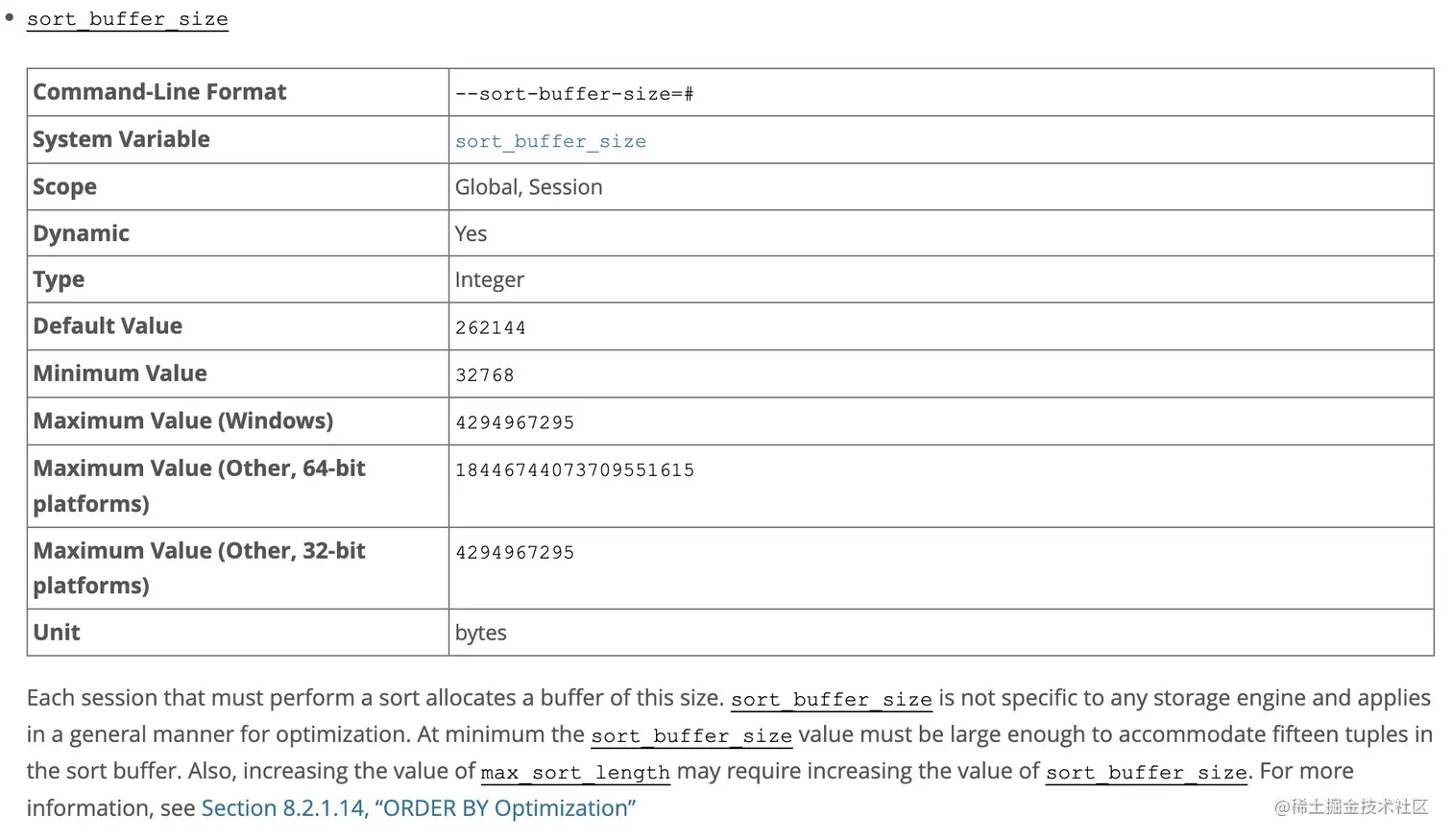The height and width of the screenshot is (840, 1452).
Task: Click the Dynamic row's "Yes" value
Action: pos(471,234)
